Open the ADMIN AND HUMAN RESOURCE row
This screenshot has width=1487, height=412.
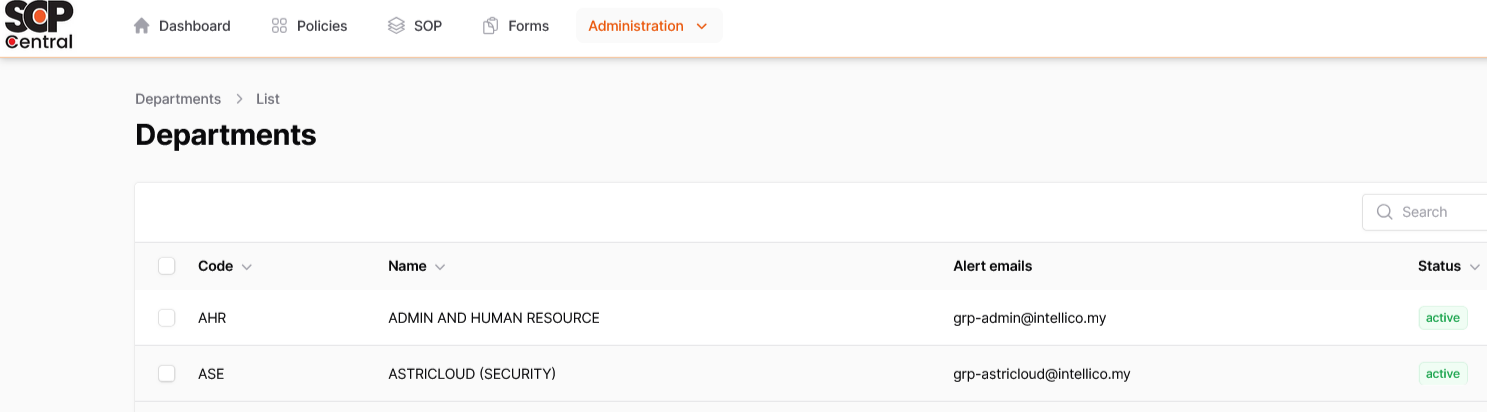493,318
